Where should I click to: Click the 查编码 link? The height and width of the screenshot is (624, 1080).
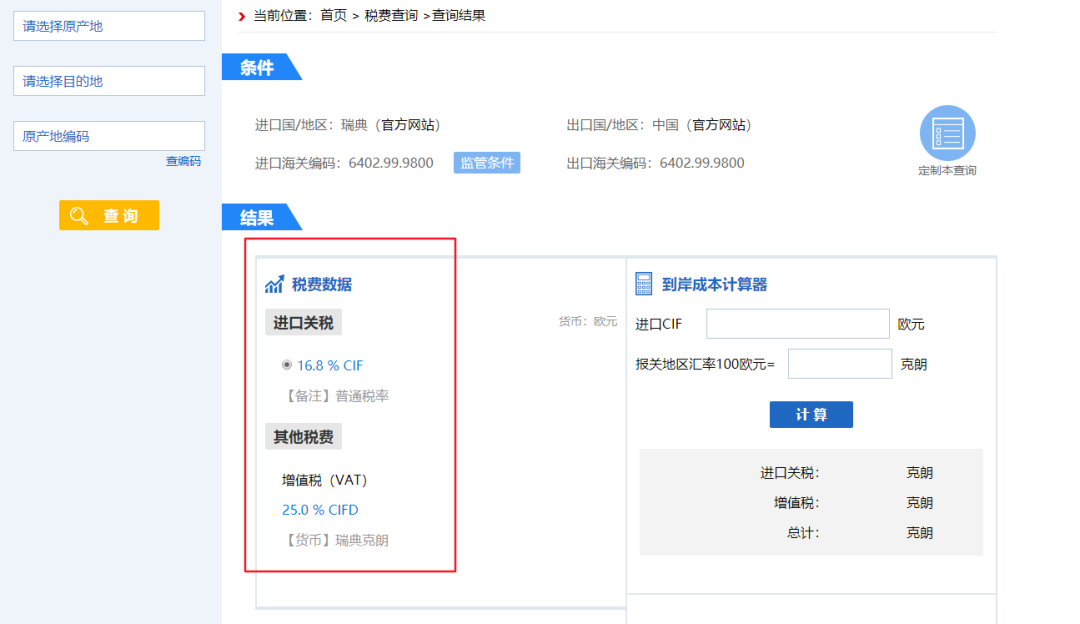pos(183,161)
